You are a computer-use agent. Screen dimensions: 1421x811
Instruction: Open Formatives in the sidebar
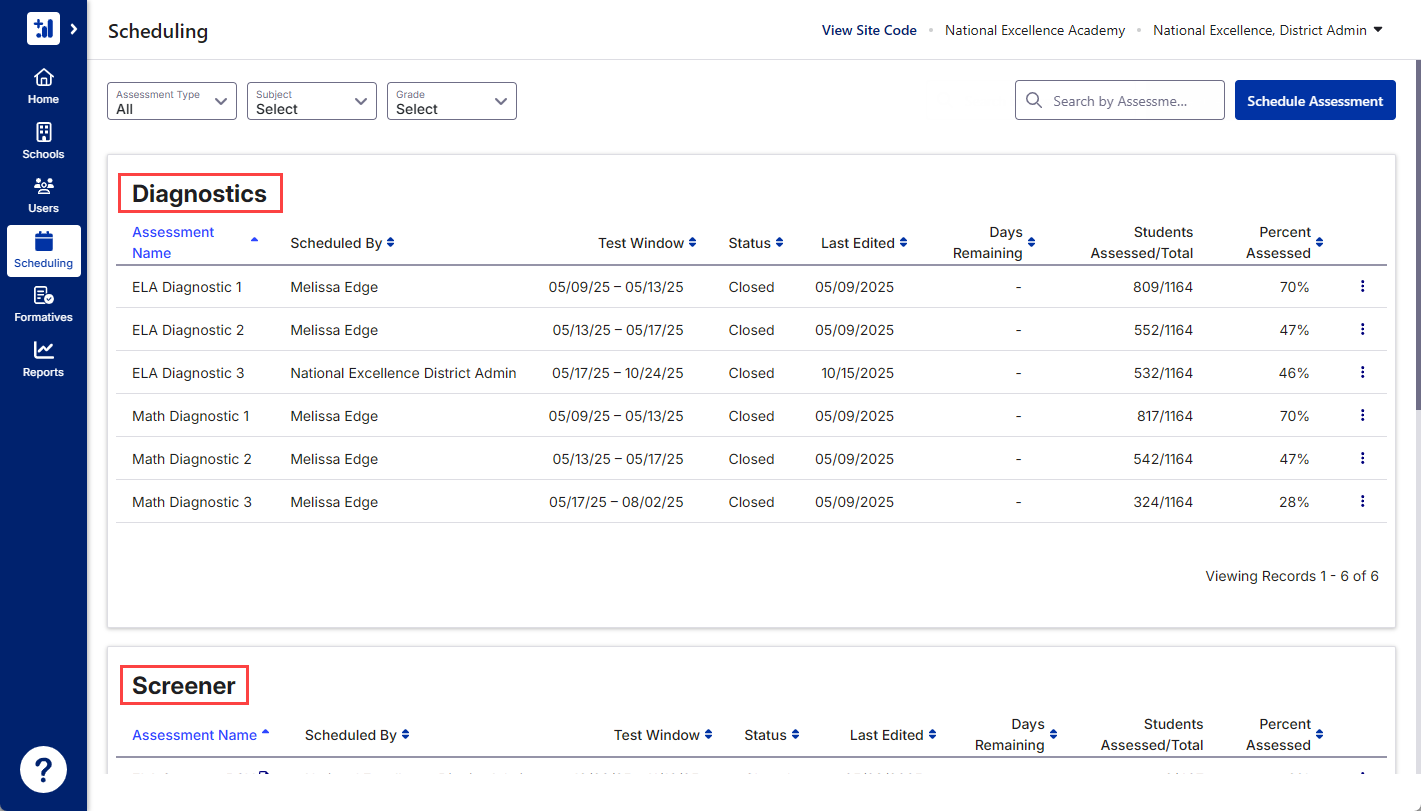43,304
